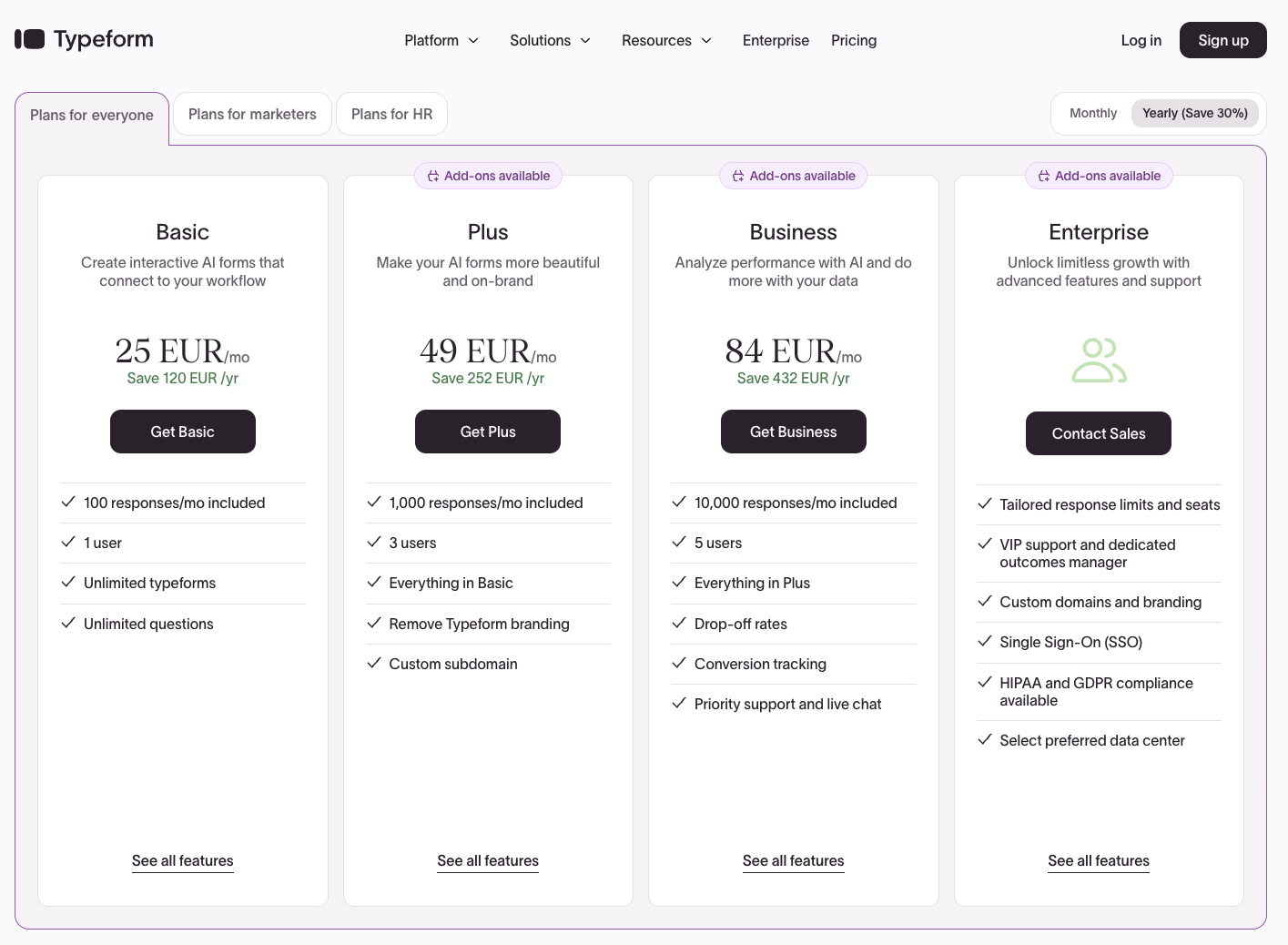Open the Plans for HR tab
Image resolution: width=1288 pixels, height=945 pixels.
click(391, 113)
